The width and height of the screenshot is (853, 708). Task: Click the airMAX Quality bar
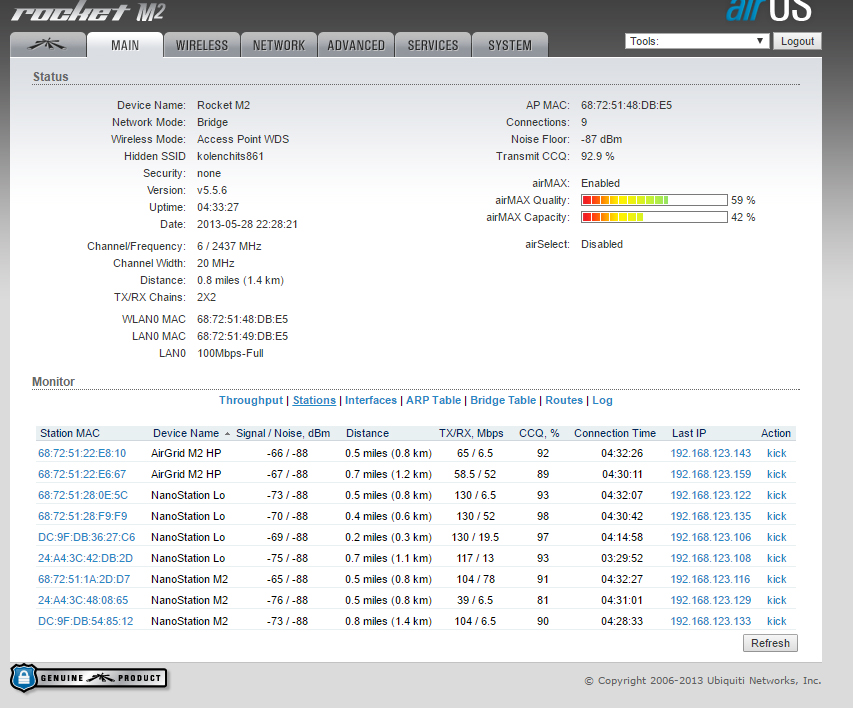tap(654, 200)
